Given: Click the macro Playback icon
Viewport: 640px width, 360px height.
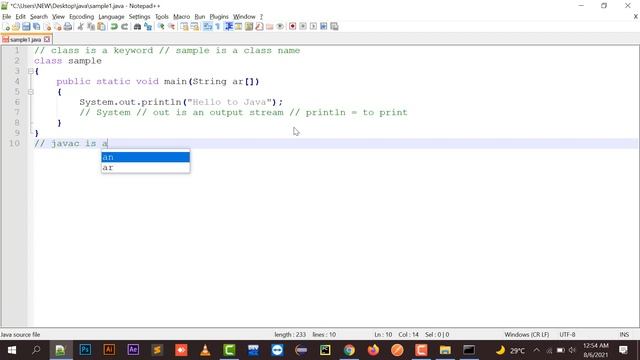Looking at the screenshot, I should click(313, 27).
